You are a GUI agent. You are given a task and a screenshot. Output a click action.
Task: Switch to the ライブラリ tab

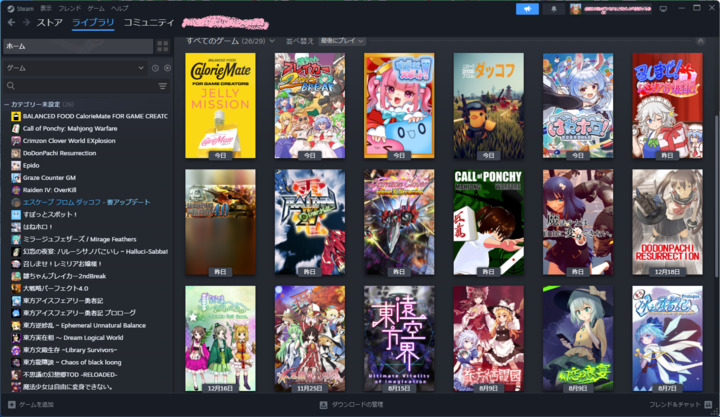[93, 23]
